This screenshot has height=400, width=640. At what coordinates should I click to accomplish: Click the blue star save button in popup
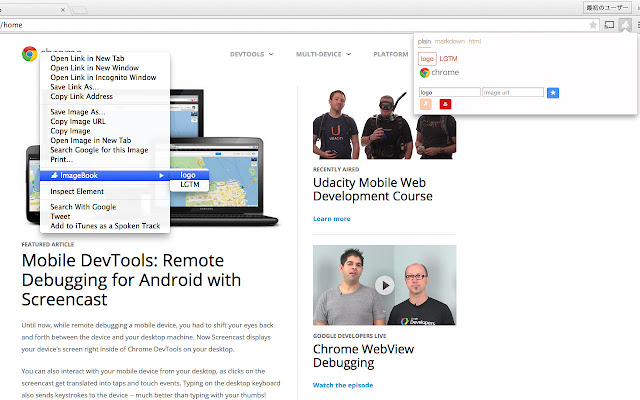(553, 93)
